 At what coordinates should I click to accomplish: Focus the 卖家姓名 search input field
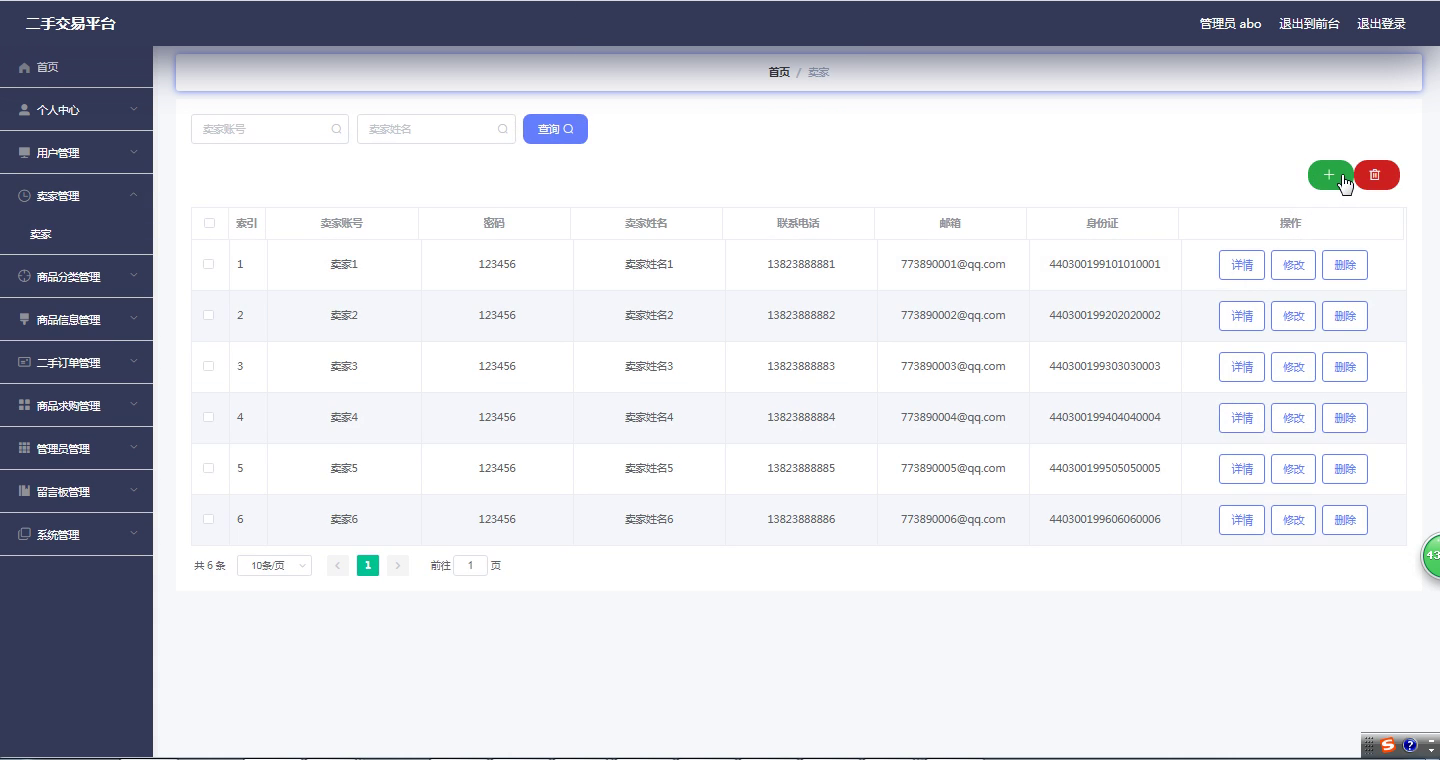pyautogui.click(x=436, y=129)
